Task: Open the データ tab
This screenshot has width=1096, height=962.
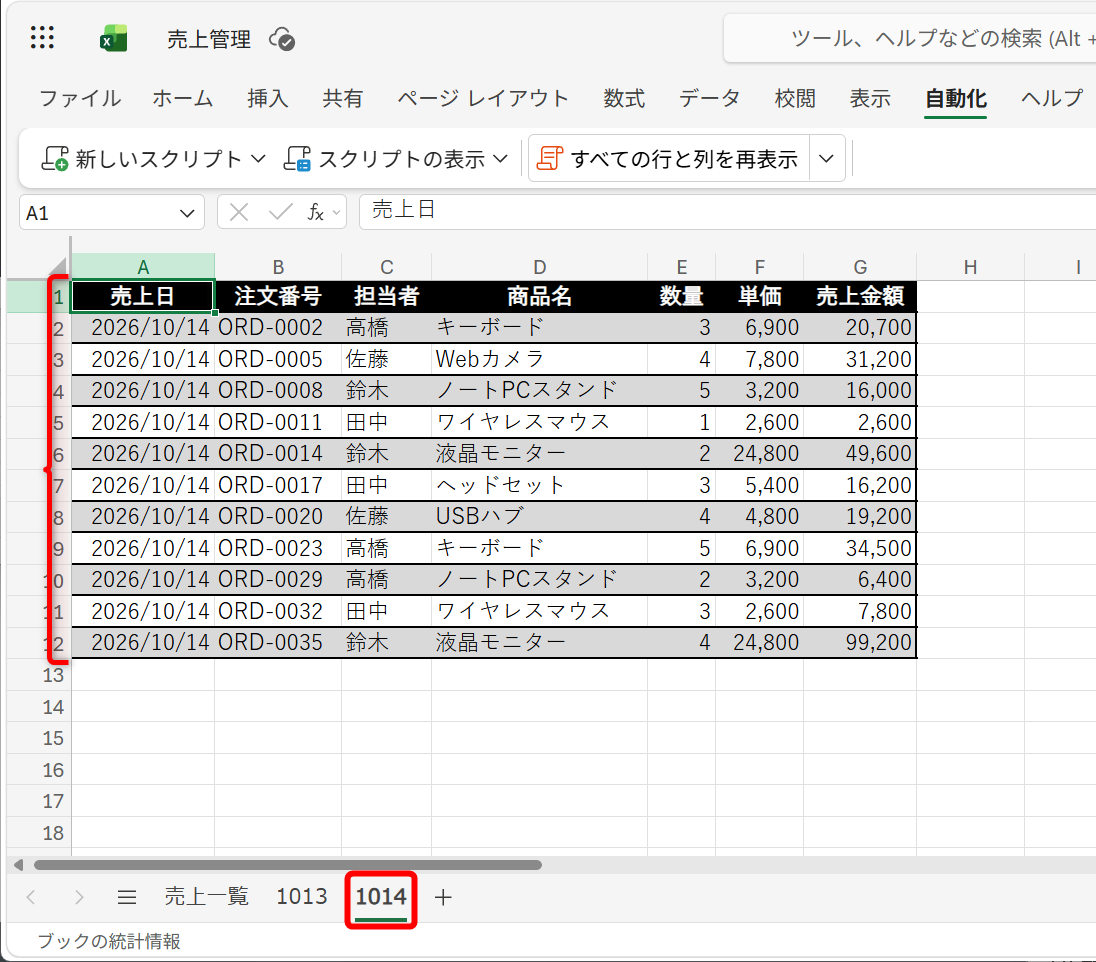Action: tap(709, 99)
